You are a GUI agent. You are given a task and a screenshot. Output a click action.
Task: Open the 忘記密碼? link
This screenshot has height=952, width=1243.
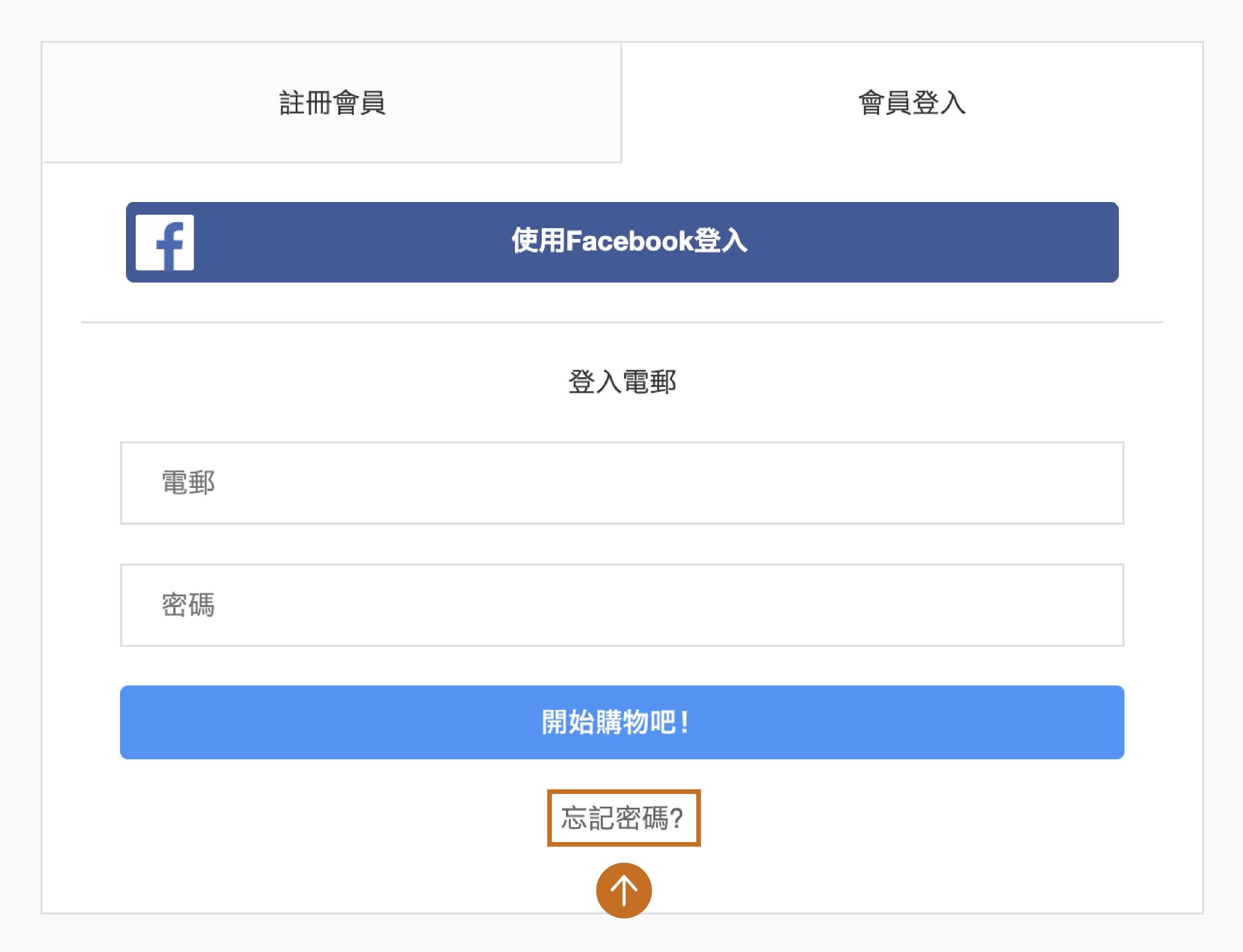623,818
